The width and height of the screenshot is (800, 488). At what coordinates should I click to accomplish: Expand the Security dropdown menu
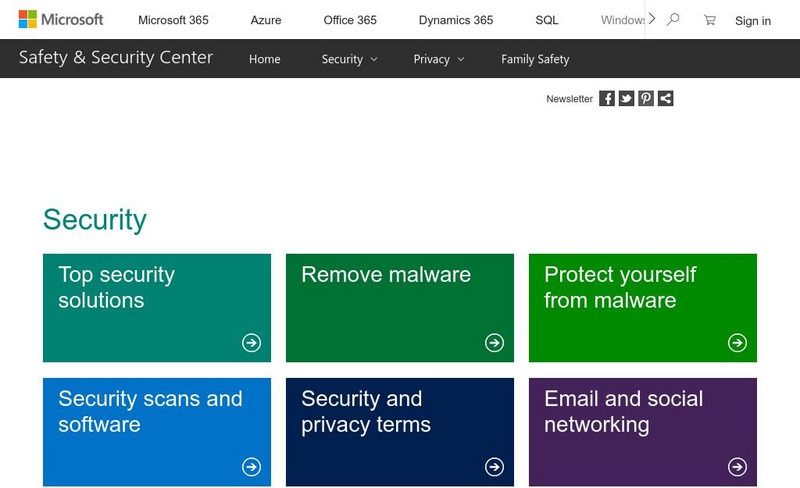pos(349,59)
